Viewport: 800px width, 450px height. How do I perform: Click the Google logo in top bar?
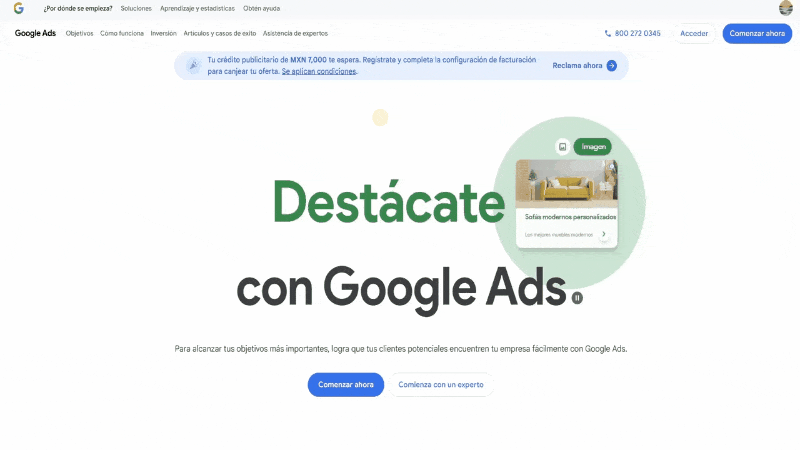pos(18,8)
